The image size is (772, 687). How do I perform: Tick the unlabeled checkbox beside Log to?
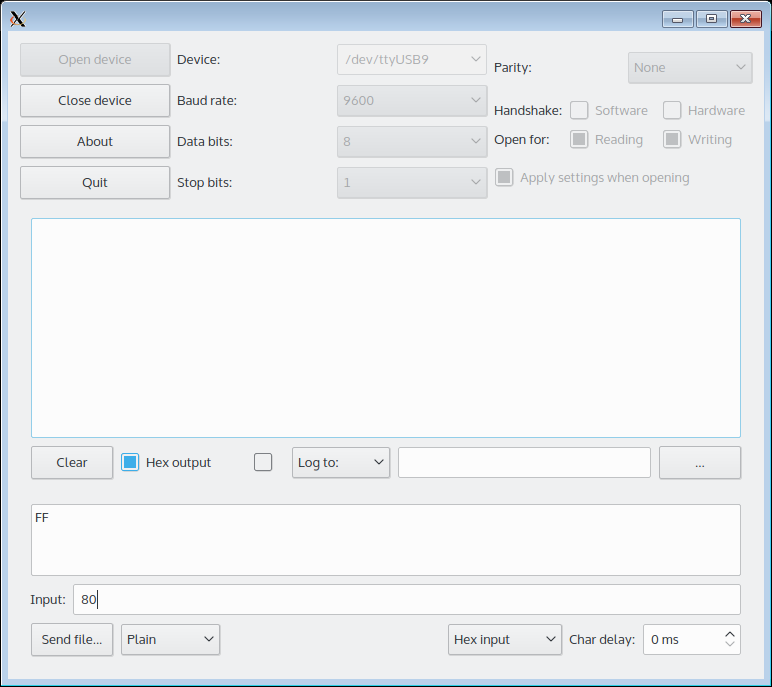tap(263, 462)
